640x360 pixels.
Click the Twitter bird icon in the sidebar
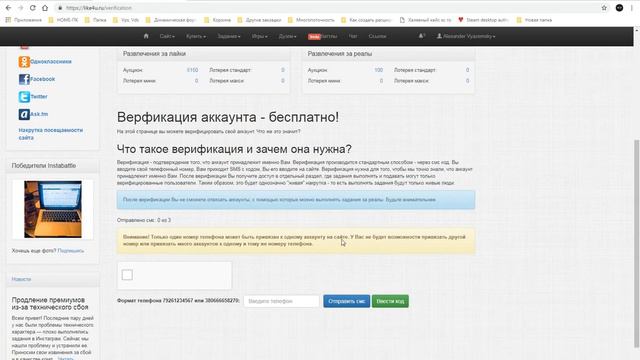[24, 97]
